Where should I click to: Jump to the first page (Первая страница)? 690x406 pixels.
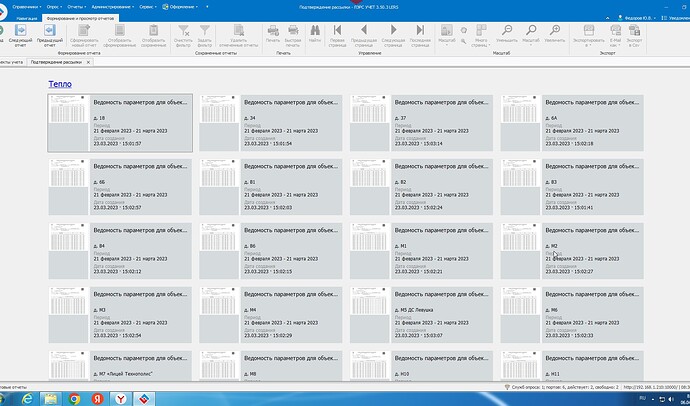[x=338, y=35]
